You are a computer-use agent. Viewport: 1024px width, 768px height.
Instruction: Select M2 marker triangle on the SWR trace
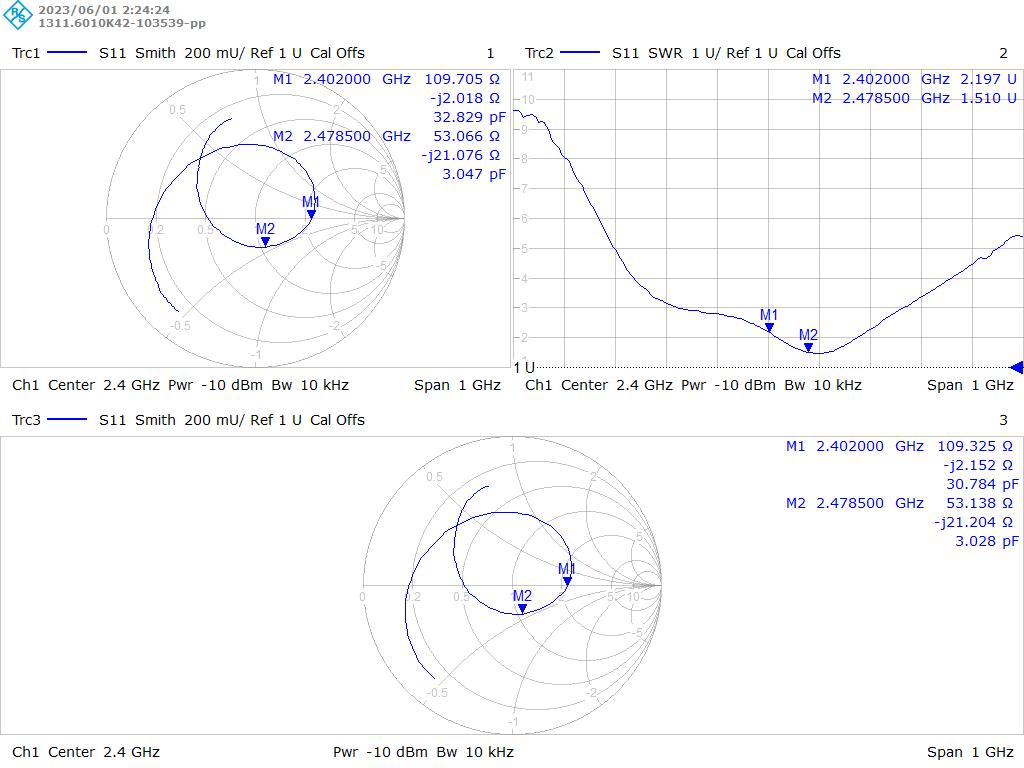[808, 347]
